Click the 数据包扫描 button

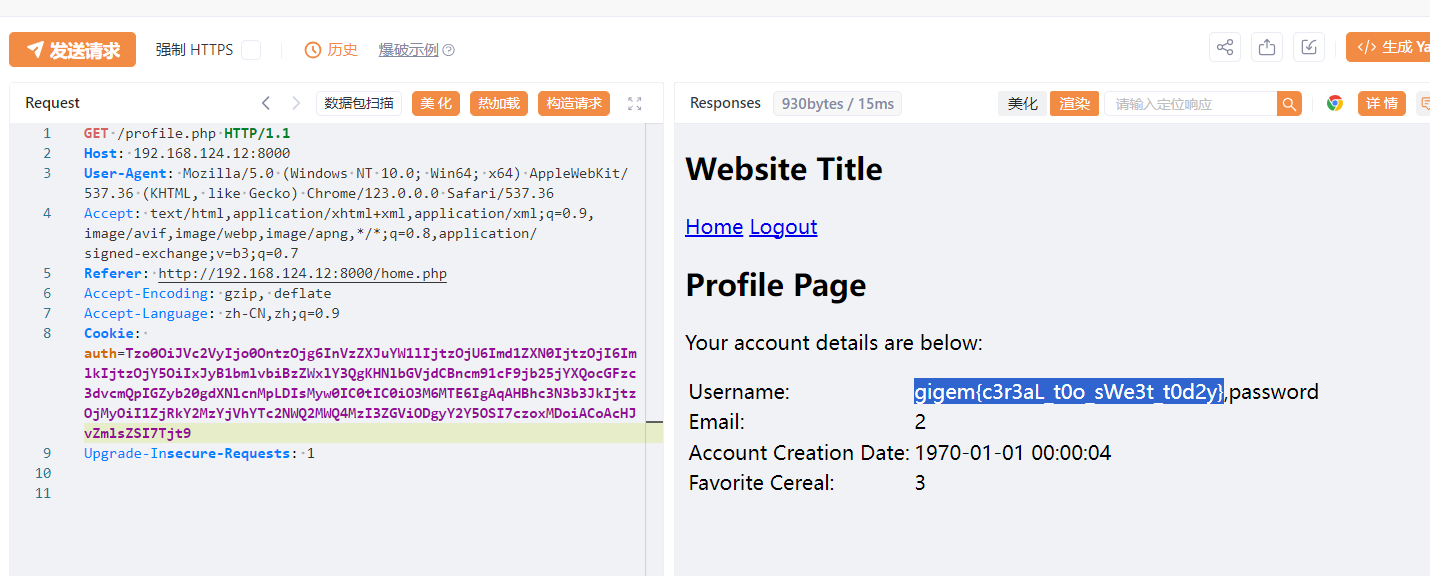359,103
